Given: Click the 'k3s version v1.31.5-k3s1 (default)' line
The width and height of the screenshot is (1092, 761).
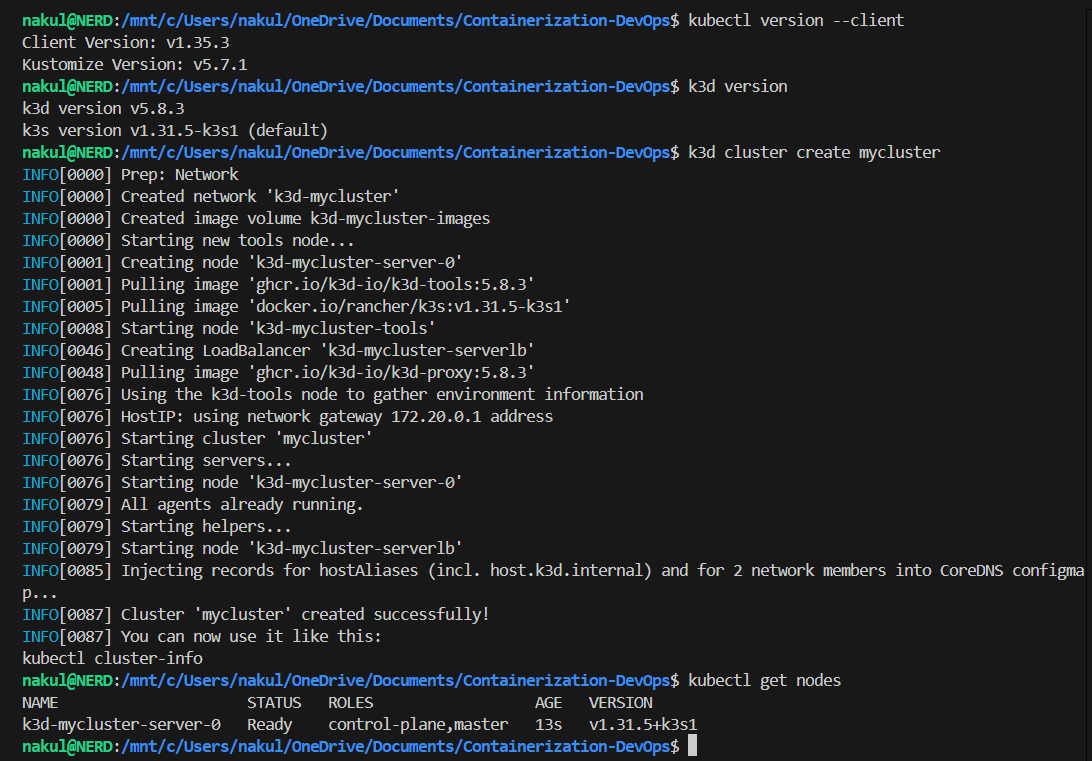Looking at the screenshot, I should point(175,131).
